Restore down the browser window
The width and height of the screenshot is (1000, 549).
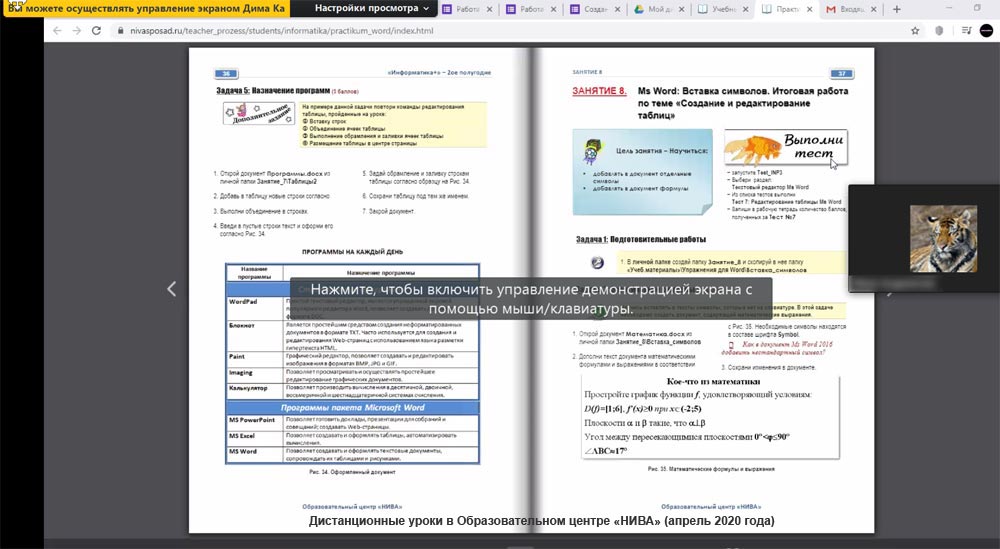click(x=977, y=8)
